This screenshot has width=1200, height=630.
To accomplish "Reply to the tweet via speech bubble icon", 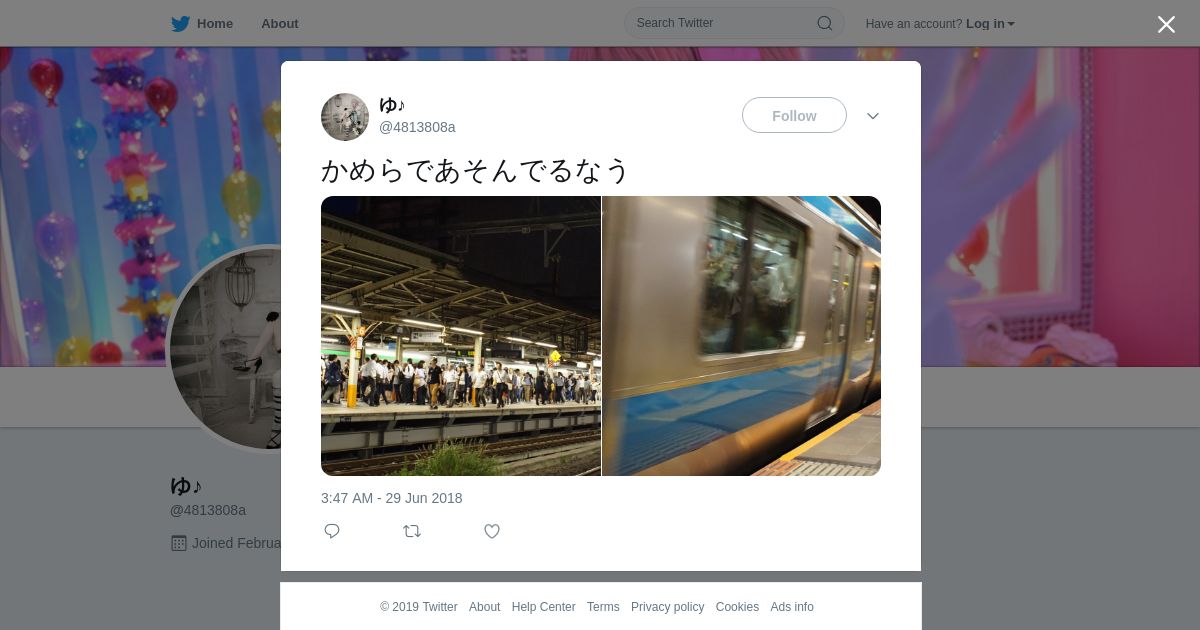I will click(x=332, y=531).
